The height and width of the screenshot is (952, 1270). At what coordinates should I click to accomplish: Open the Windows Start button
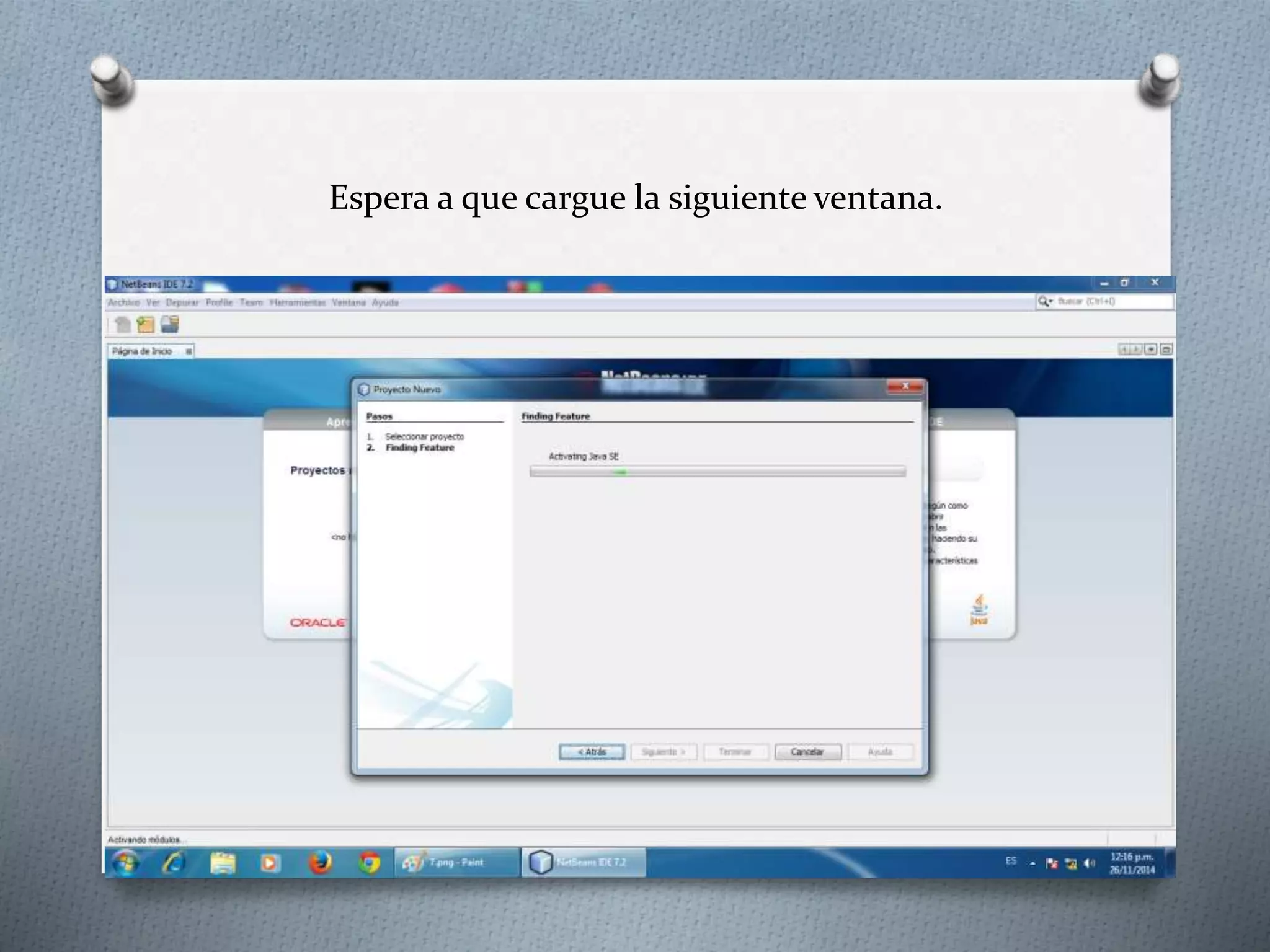(126, 863)
